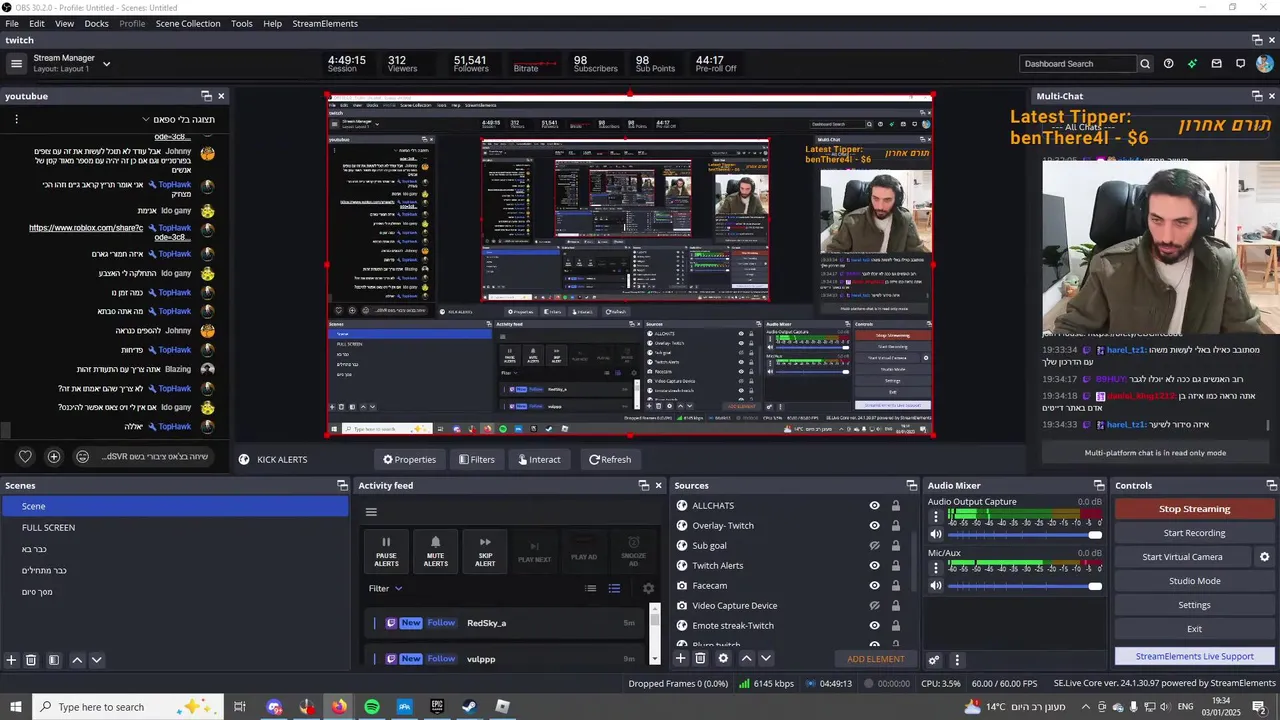This screenshot has width=1280, height=720.
Task: Open the Virtual Camera settings gear
Action: (x=1264, y=557)
